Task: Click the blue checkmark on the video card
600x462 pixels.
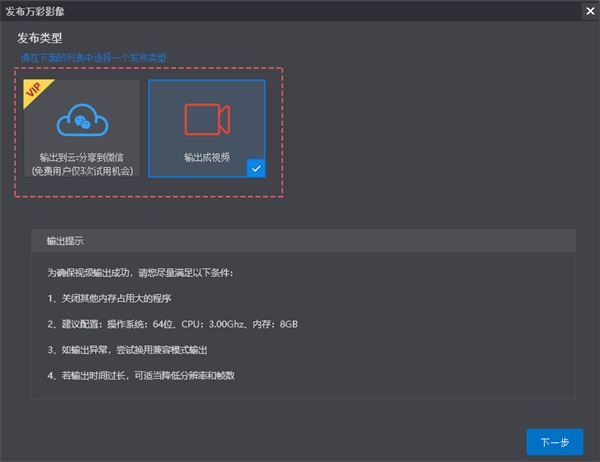Action: (x=255, y=169)
